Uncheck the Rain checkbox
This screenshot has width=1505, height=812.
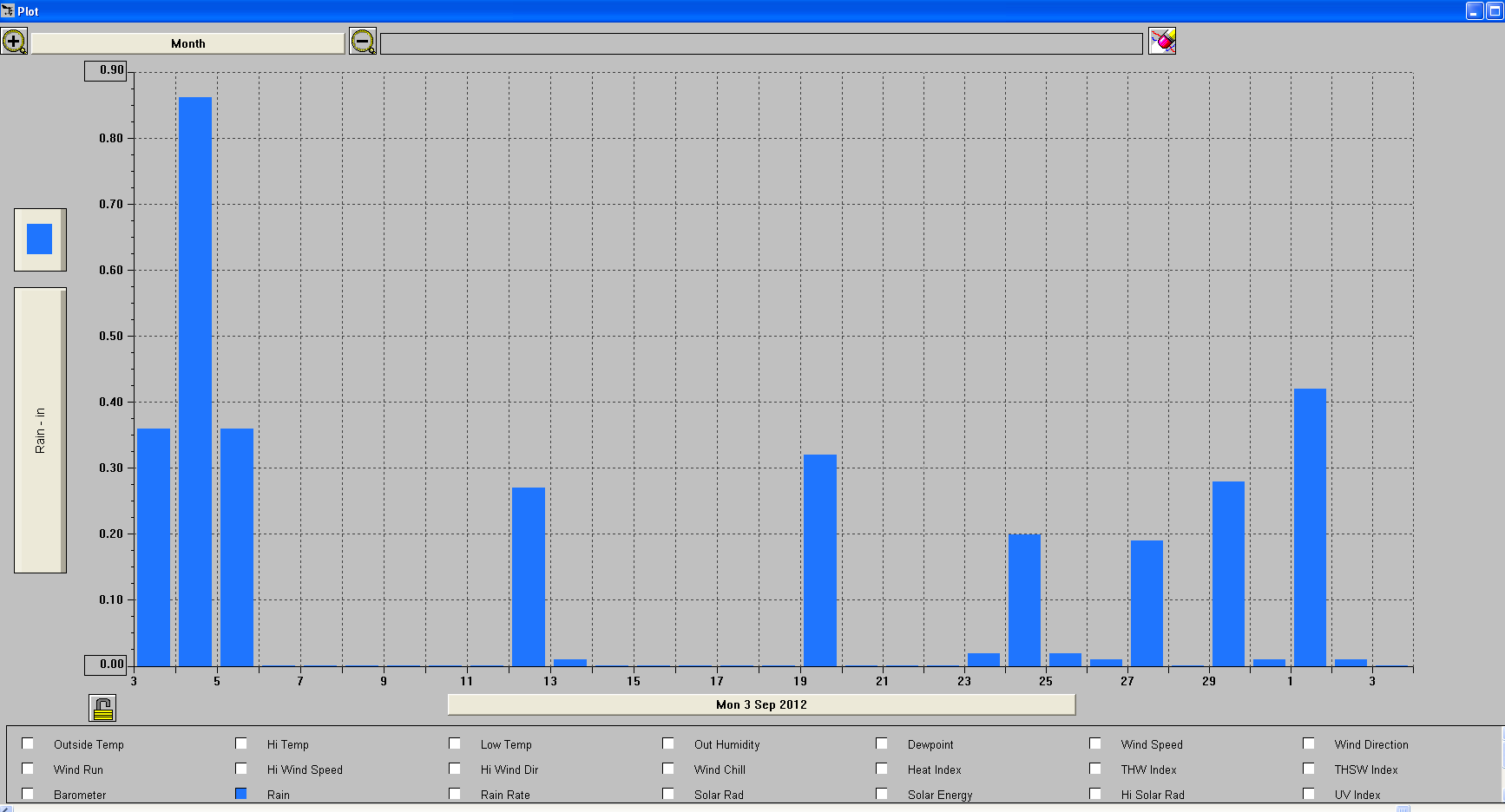click(x=241, y=794)
